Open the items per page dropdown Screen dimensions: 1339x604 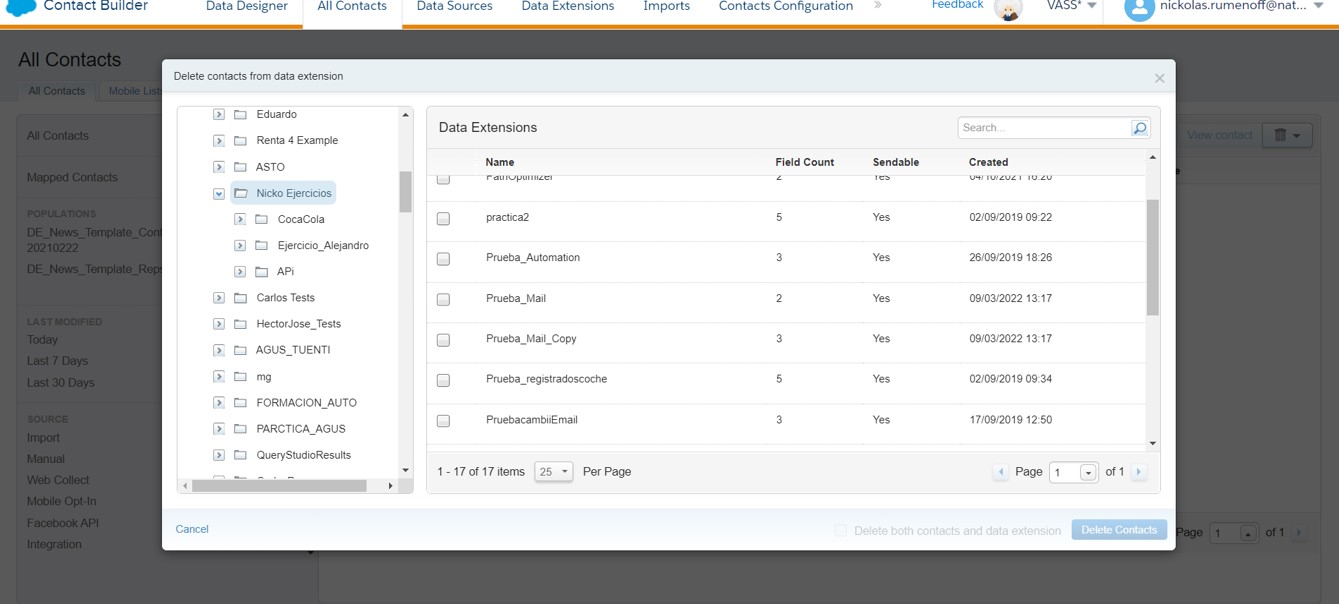point(553,472)
